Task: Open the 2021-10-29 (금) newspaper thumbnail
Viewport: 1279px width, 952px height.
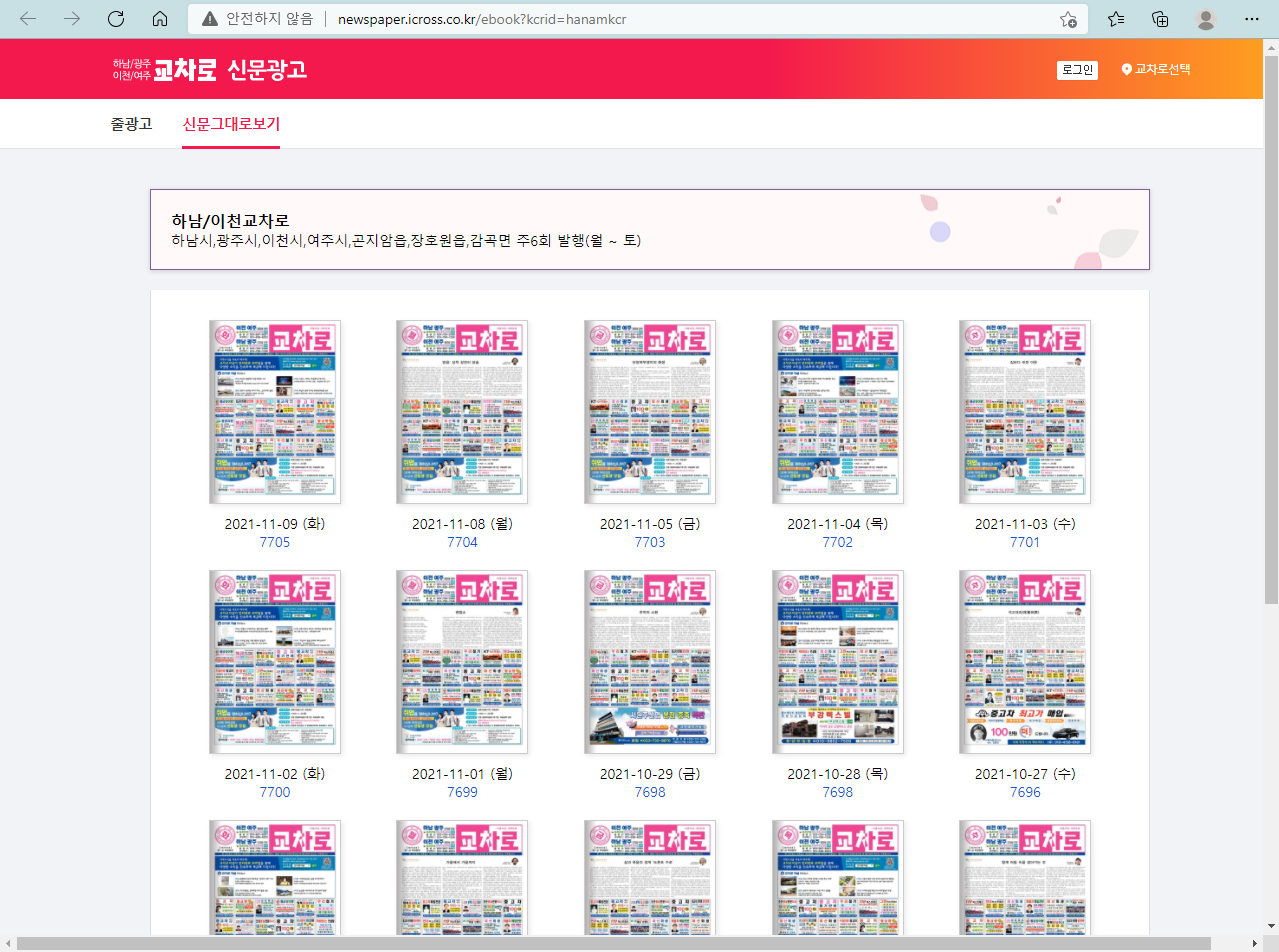Action: pos(650,662)
